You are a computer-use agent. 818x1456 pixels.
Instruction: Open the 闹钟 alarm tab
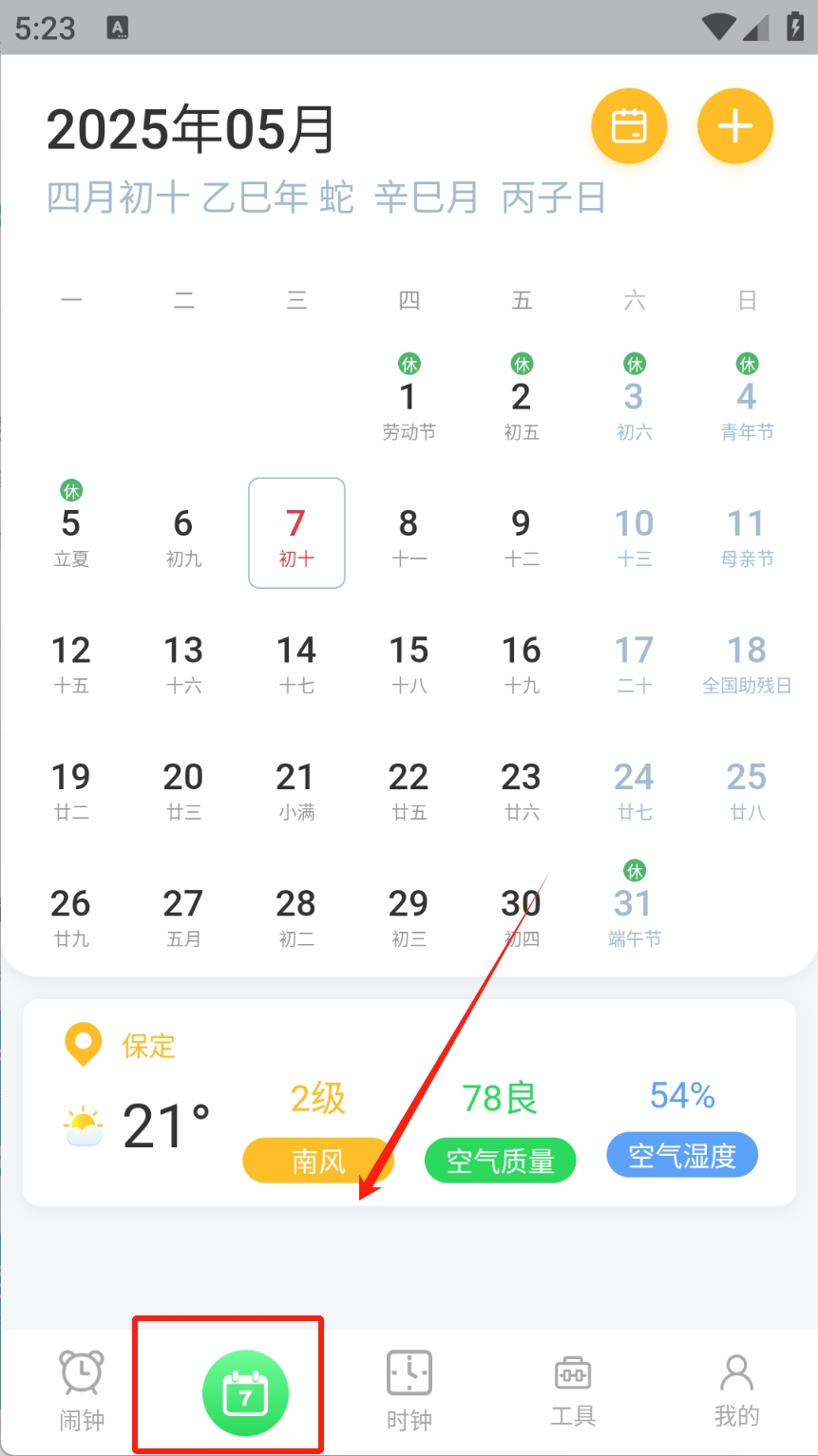(82, 1390)
